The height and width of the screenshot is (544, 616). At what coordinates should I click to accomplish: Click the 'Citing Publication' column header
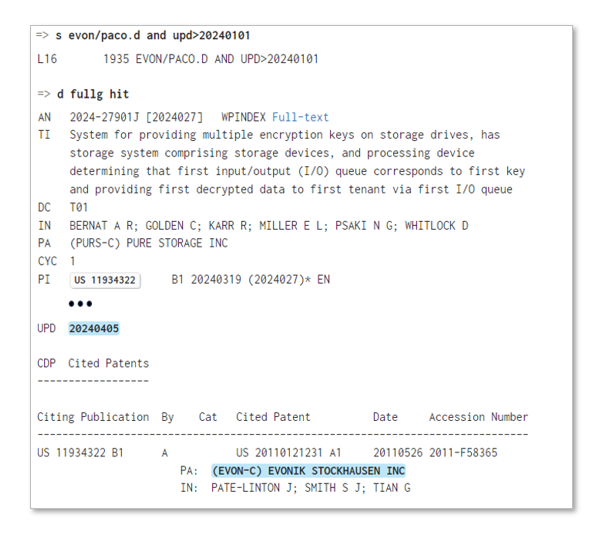(92, 417)
